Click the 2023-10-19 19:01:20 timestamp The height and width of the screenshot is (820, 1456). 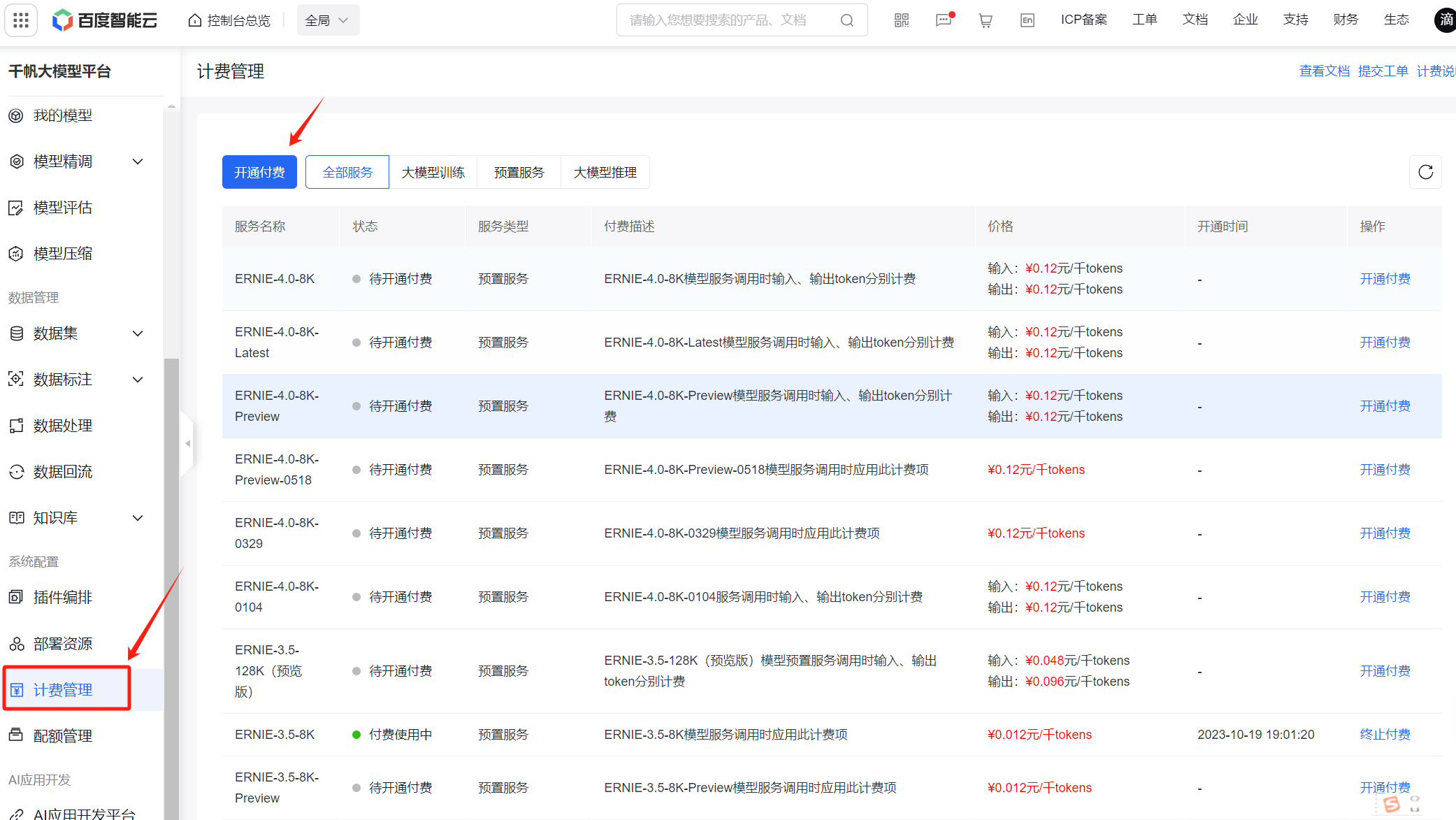click(x=1255, y=735)
